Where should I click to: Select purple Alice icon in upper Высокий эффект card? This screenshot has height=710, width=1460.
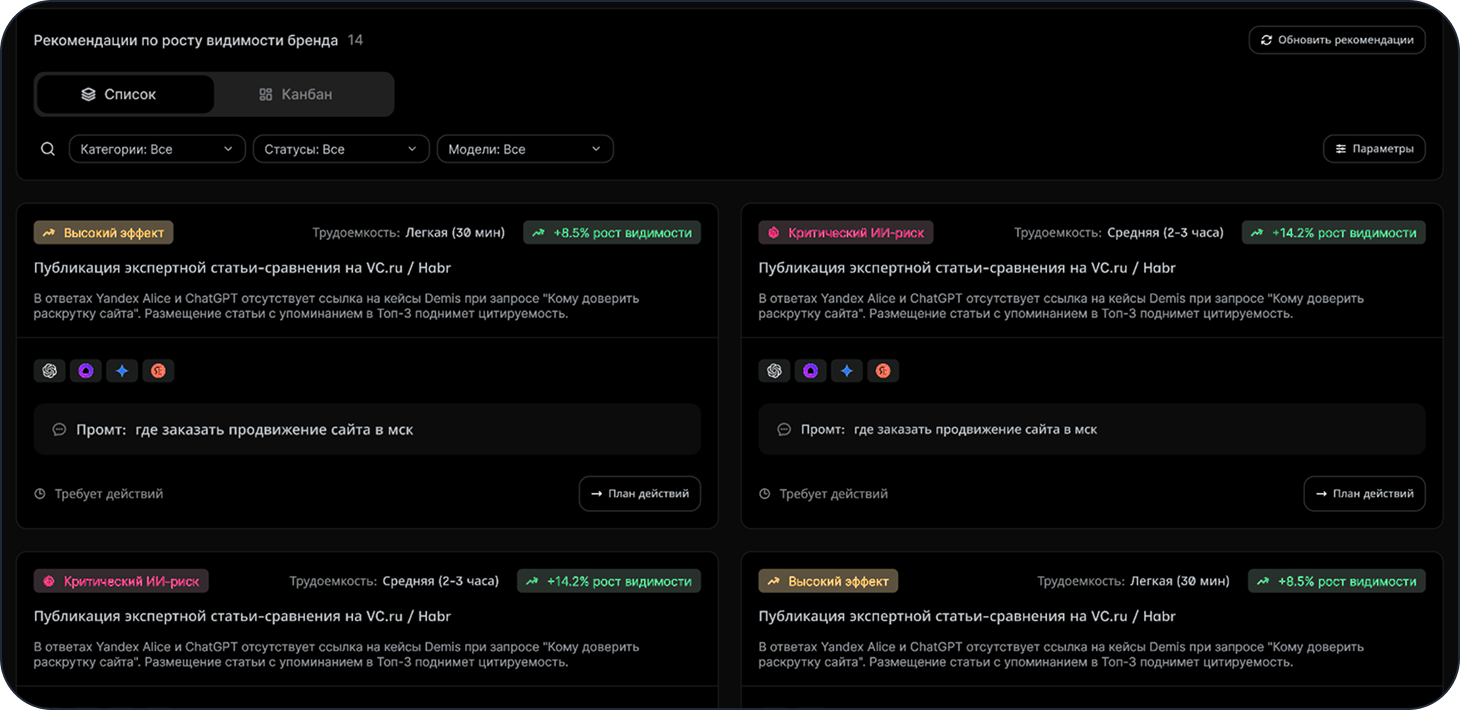[x=86, y=371]
